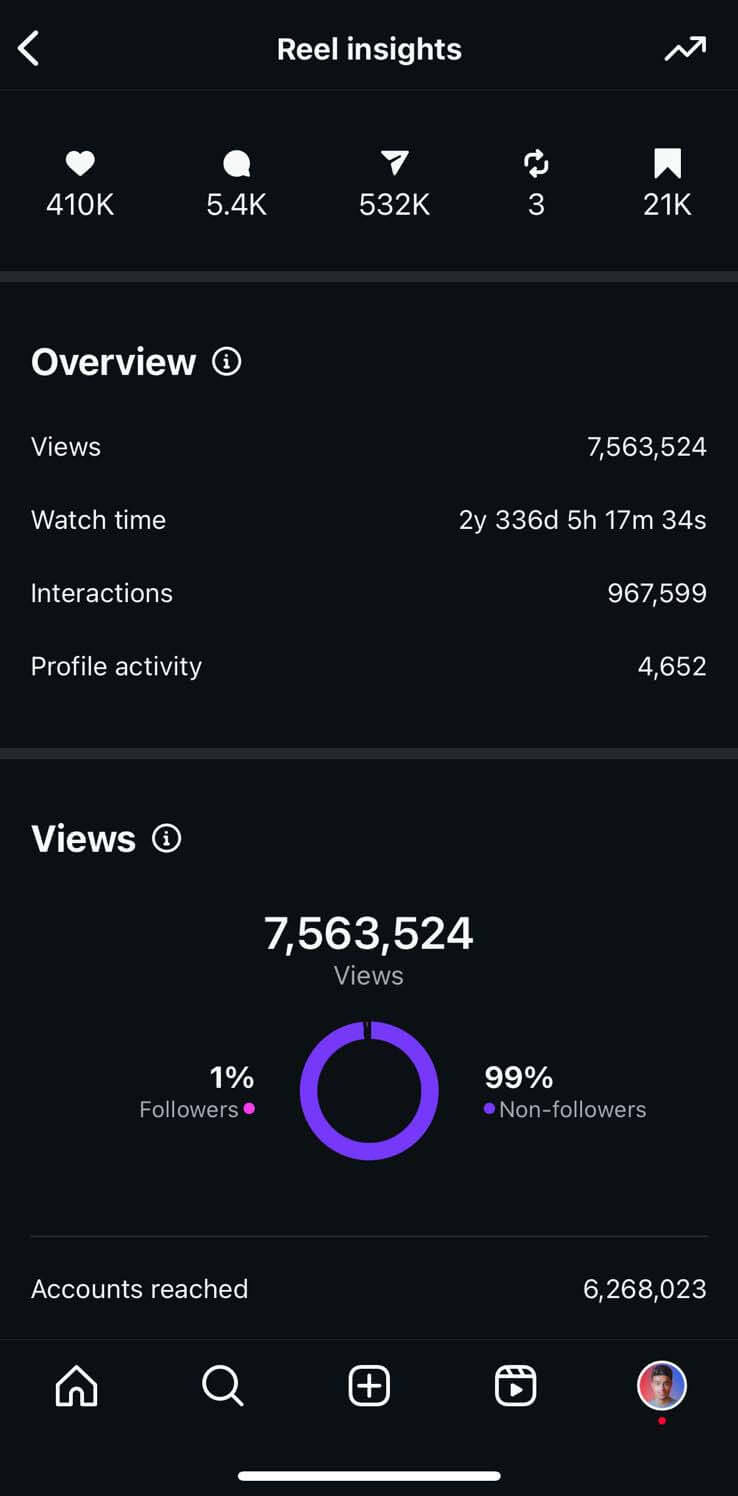The image size is (738, 1496).
Task: Tap the Accounts reached row
Action: coord(369,1289)
